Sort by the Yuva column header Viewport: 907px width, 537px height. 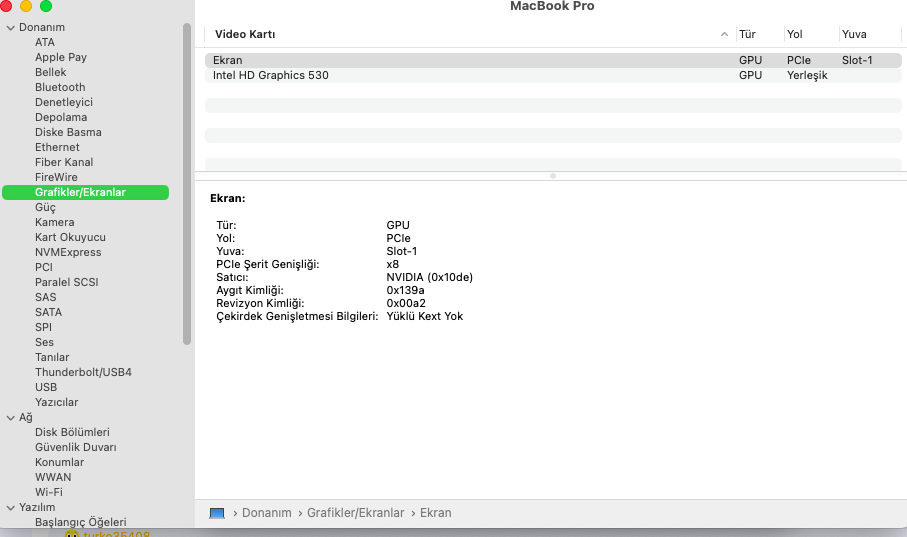854,34
